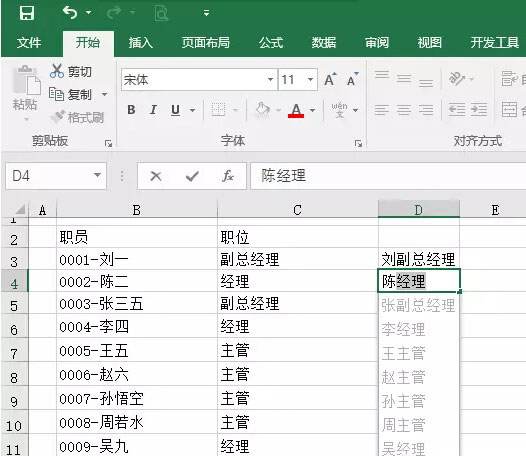Click the Align Left icon
The width and height of the screenshot is (526, 456).
click(382, 110)
